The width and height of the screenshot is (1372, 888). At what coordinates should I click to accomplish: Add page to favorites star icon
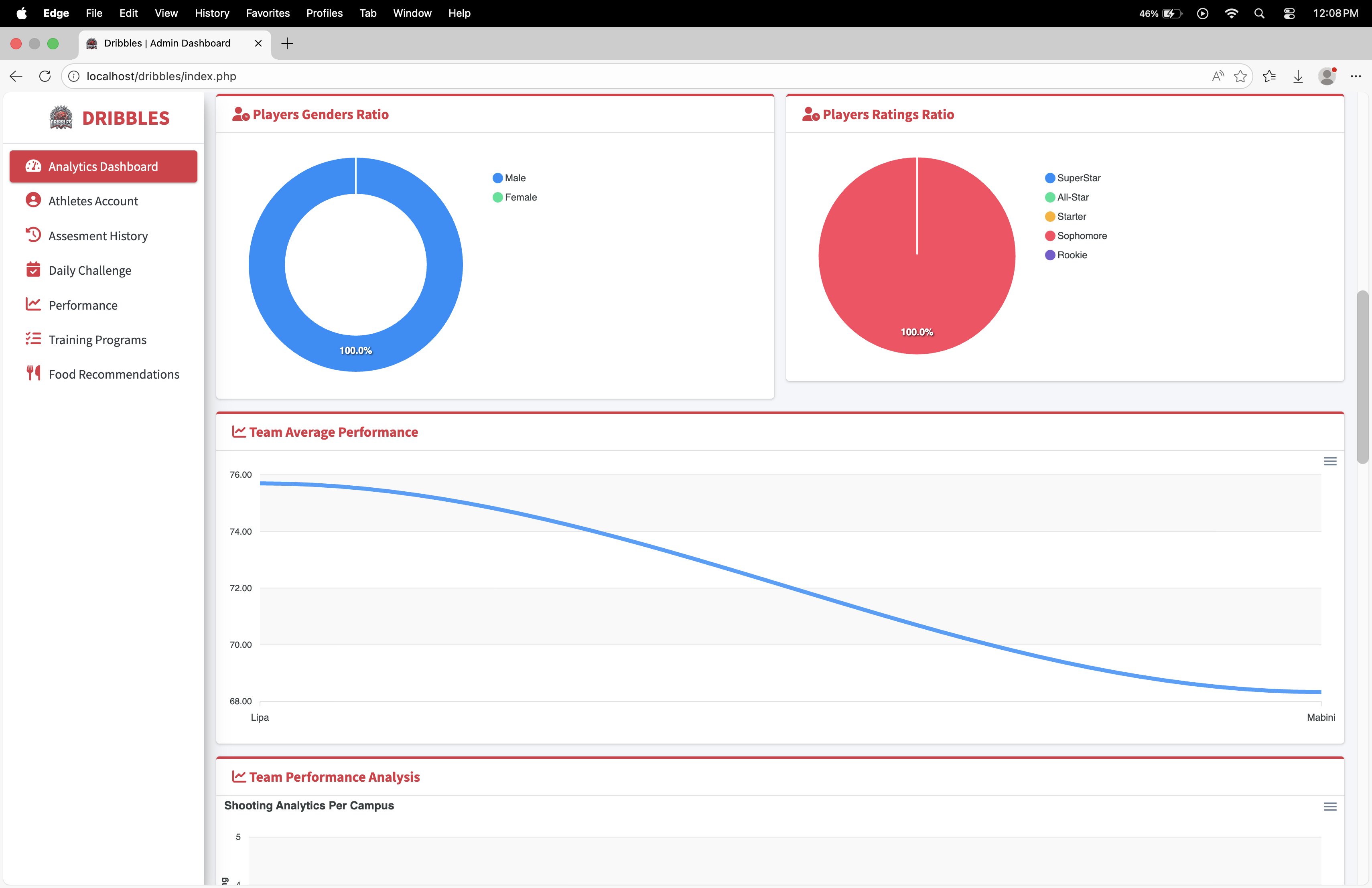[1240, 76]
